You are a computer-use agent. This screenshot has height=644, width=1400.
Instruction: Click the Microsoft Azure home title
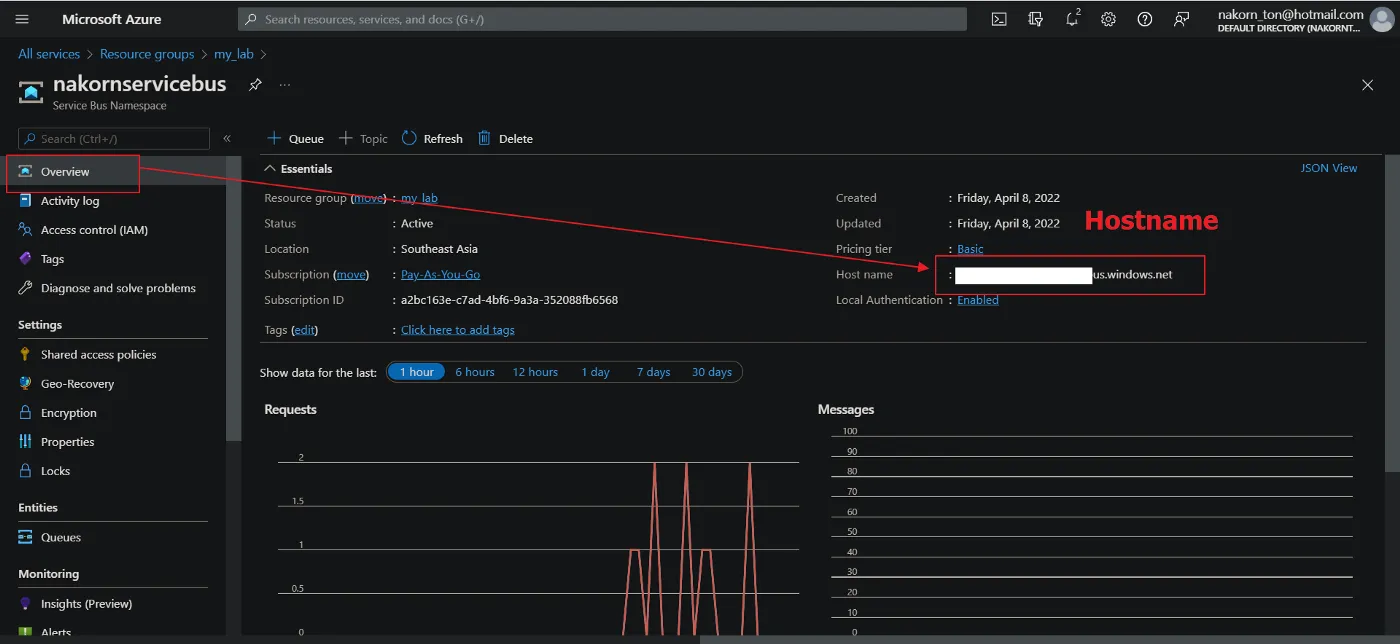pyautogui.click(x=112, y=19)
